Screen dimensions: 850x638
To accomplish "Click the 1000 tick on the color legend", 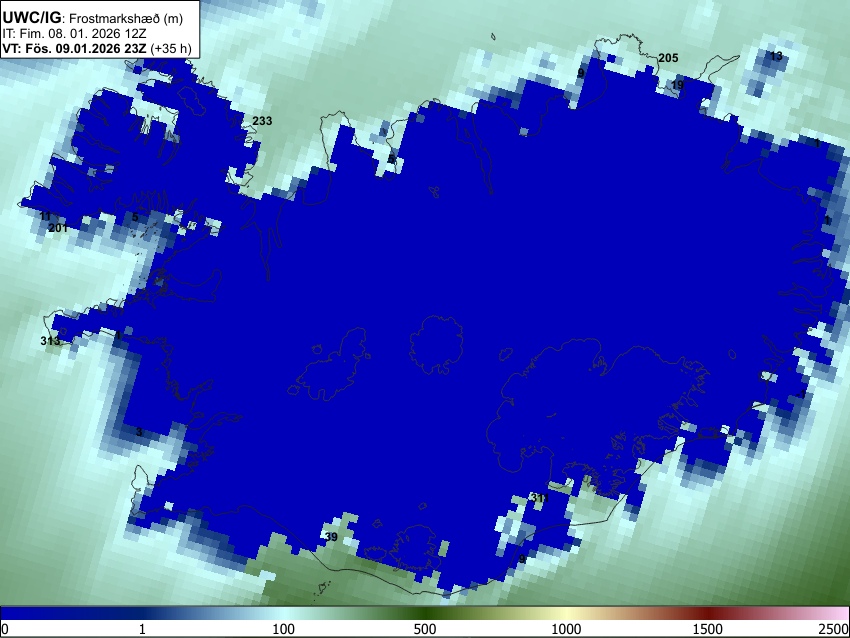I will coord(566,629).
